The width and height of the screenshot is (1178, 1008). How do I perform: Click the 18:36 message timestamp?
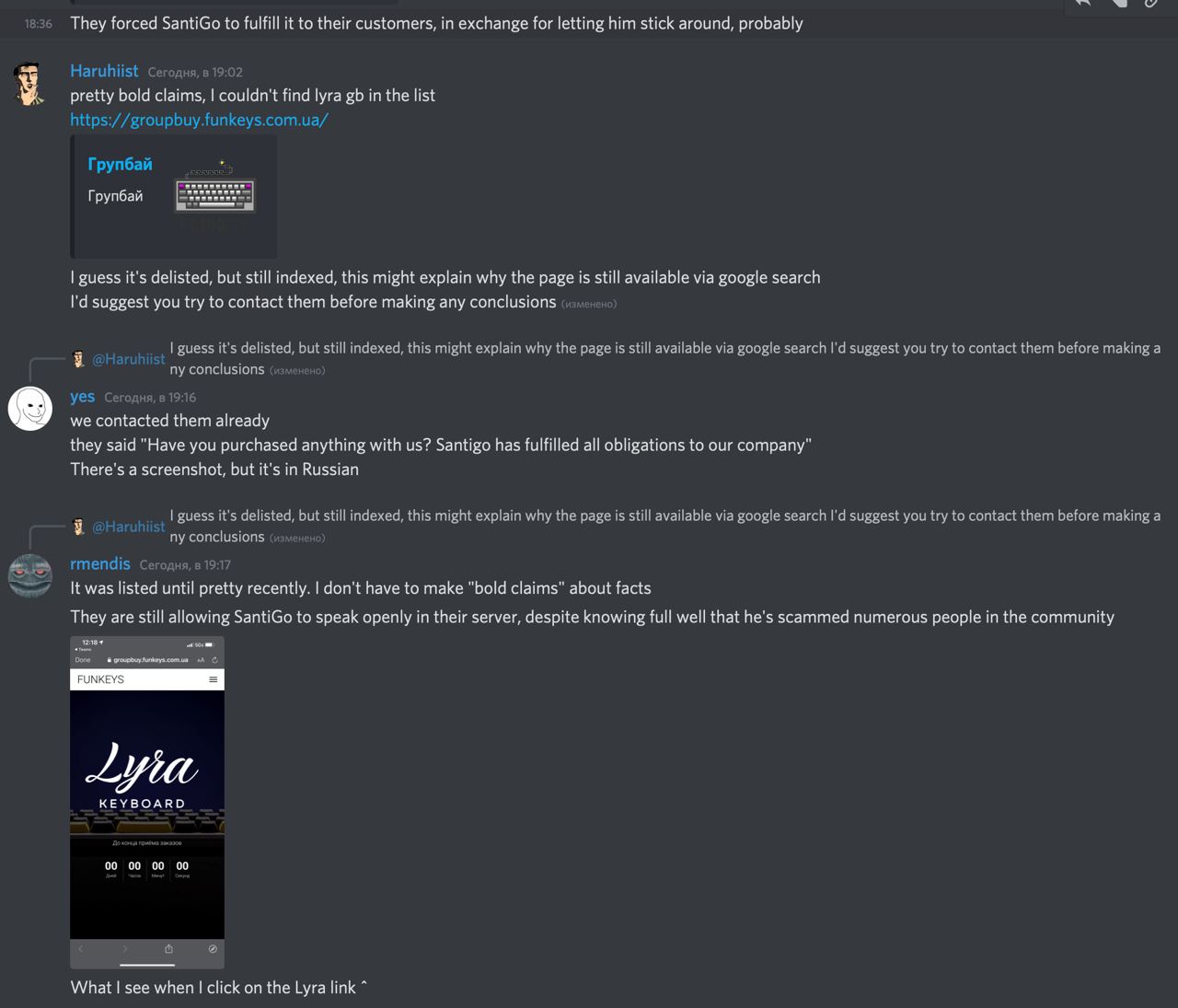[39, 24]
